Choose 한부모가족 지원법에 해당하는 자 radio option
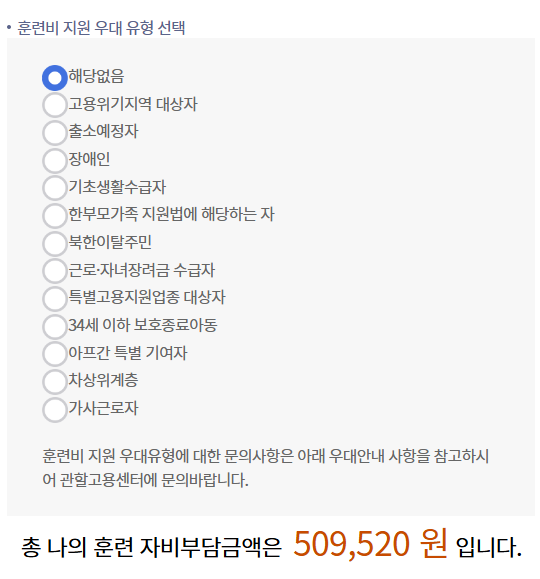Screen dimensions: 540x579 55,216
